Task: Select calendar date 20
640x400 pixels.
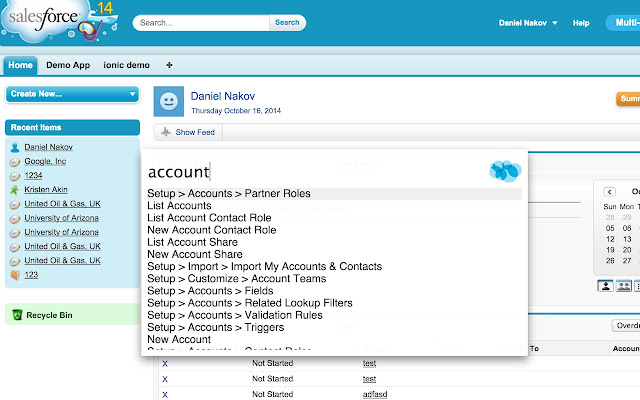Action: tap(627, 250)
